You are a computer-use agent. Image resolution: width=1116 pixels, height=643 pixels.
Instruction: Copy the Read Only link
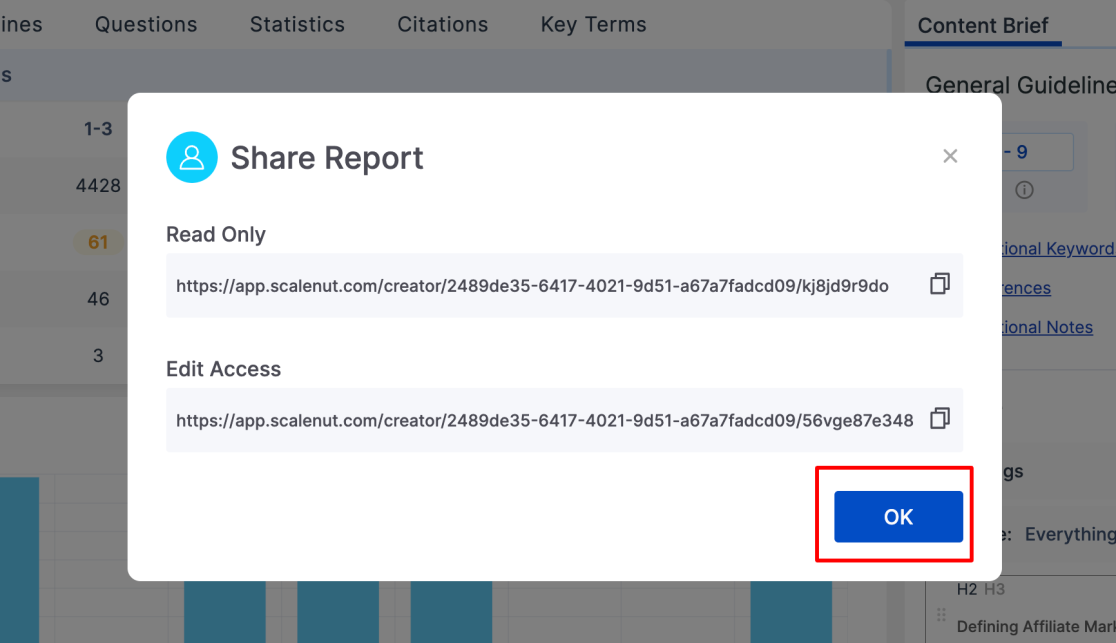939,285
